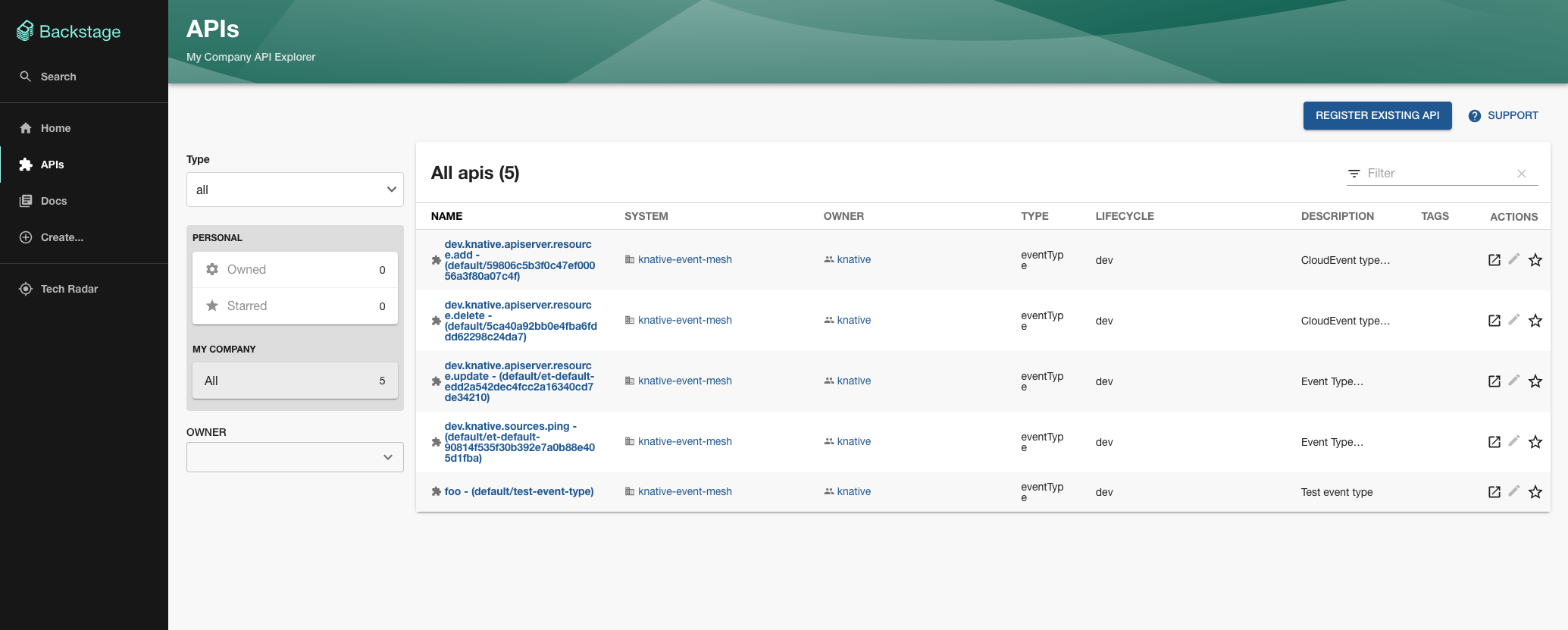Open the Owner filter dropdown
Image resolution: width=1568 pixels, height=630 pixels.
295,457
